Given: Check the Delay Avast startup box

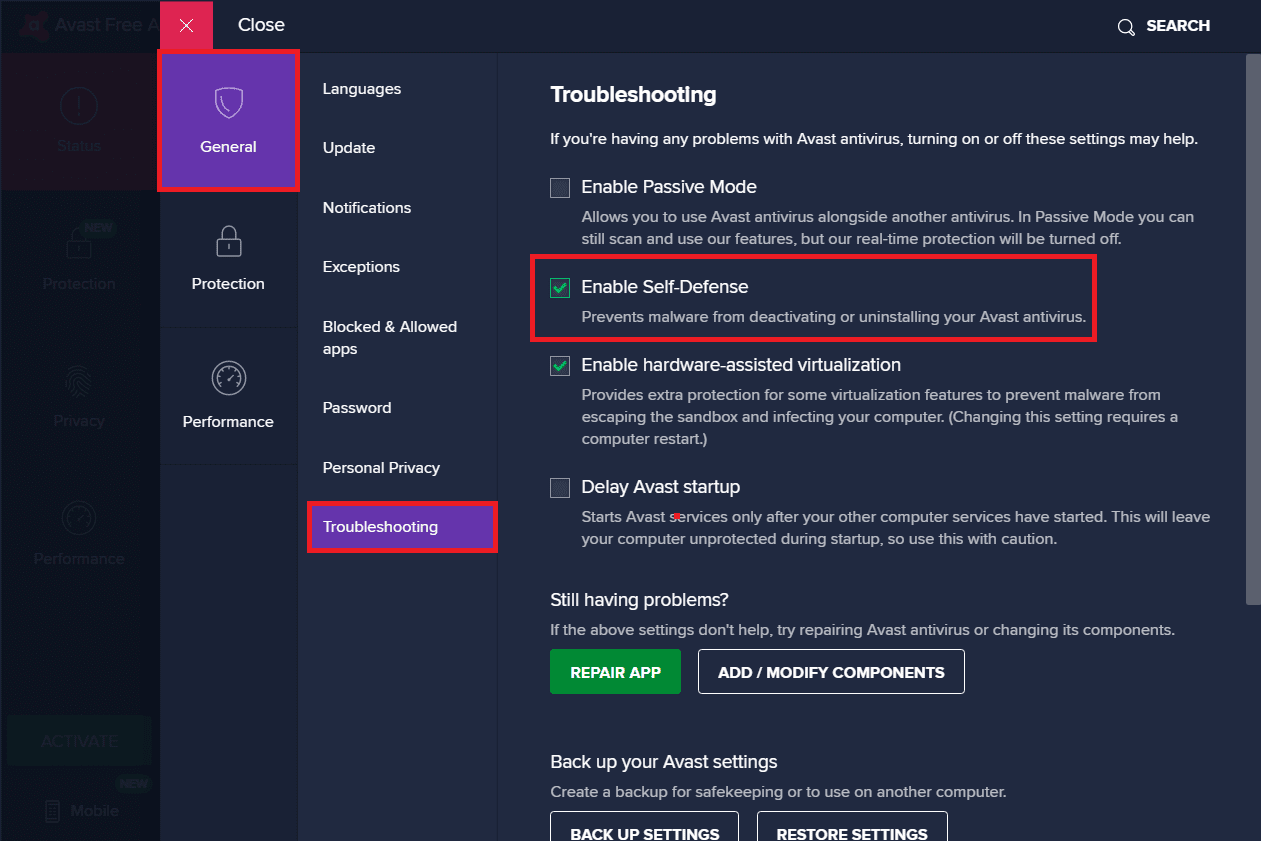Looking at the screenshot, I should coord(560,488).
